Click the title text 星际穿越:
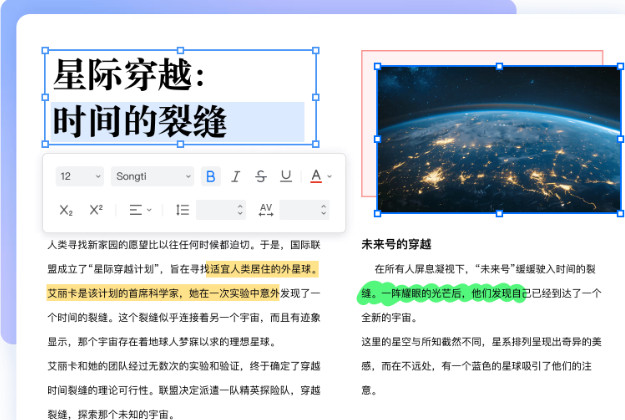625x420 pixels. tap(129, 74)
